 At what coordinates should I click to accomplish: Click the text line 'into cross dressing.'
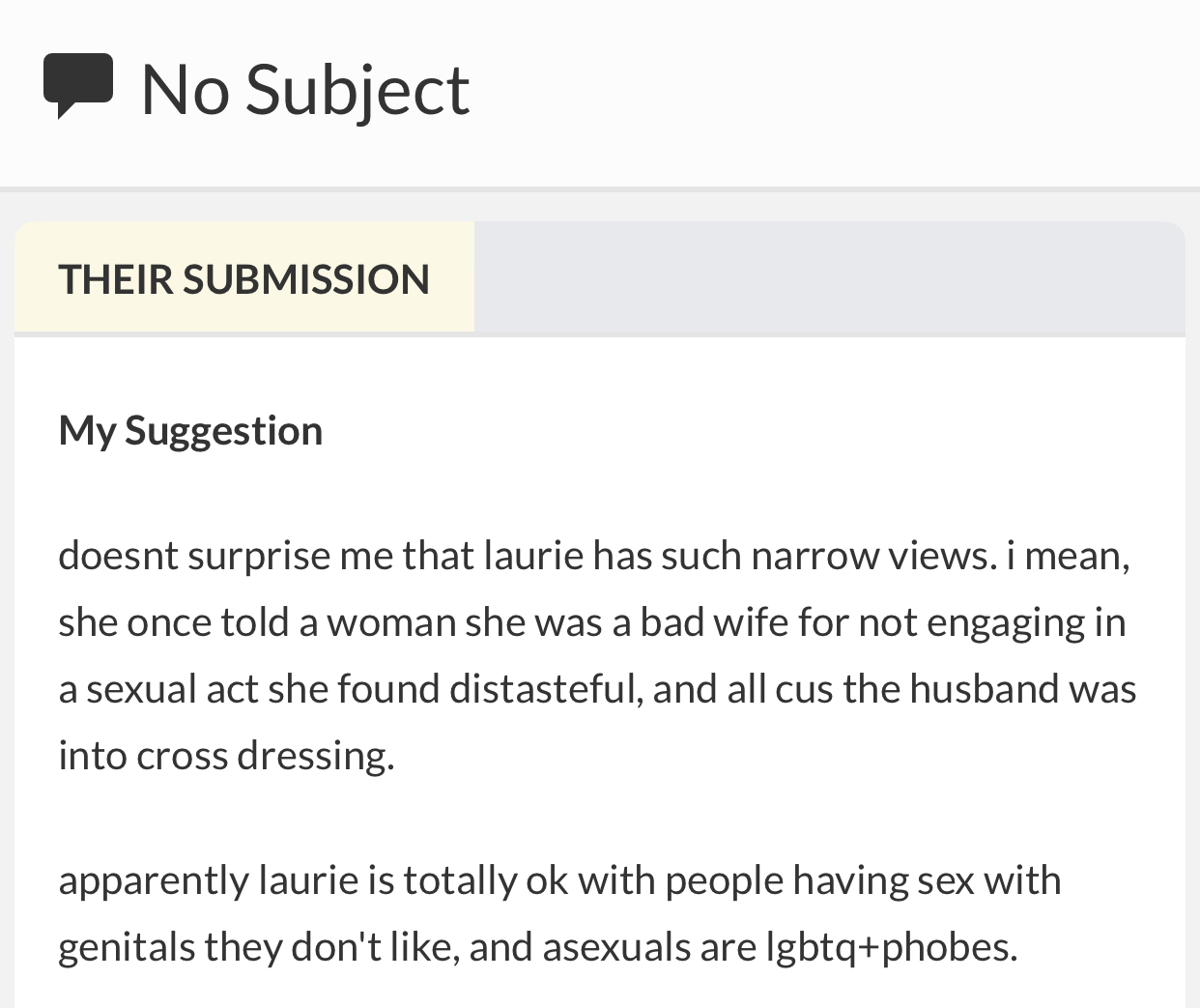click(227, 755)
